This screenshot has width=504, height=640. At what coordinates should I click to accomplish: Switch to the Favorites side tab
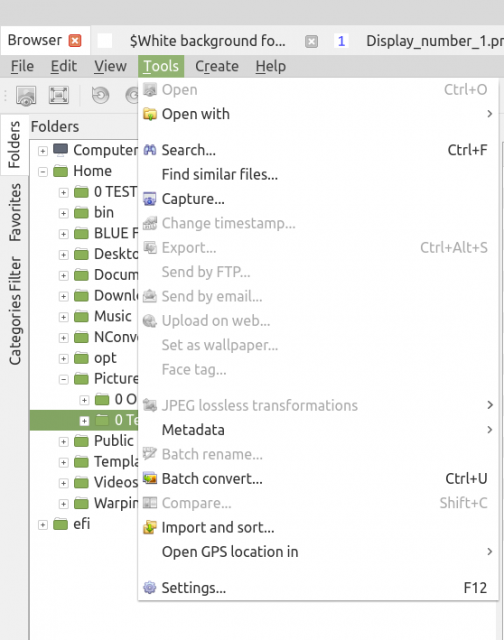coord(15,212)
